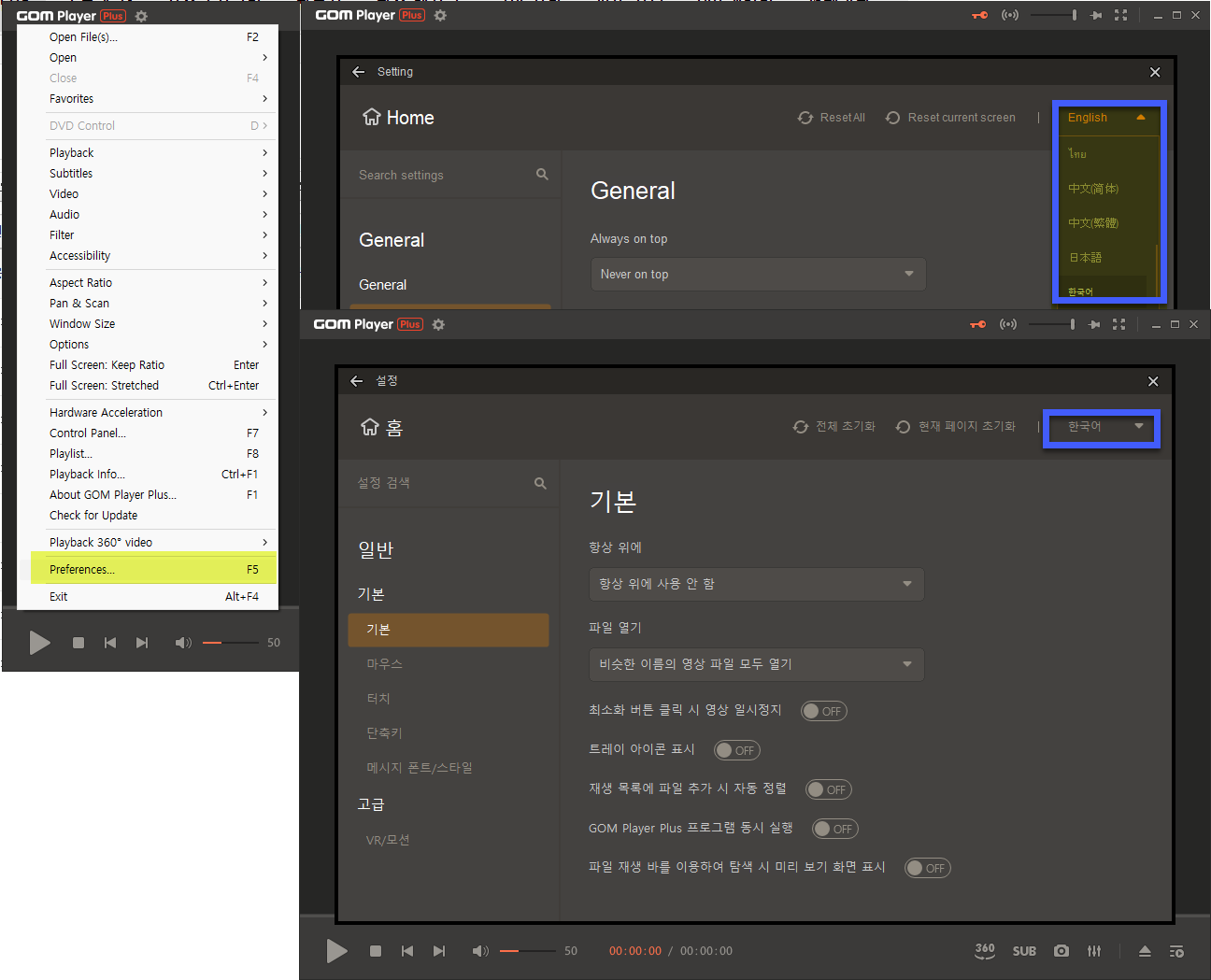Click the play button in the left player window
Viewport: 1211px width, 980px height.
pos(39,643)
